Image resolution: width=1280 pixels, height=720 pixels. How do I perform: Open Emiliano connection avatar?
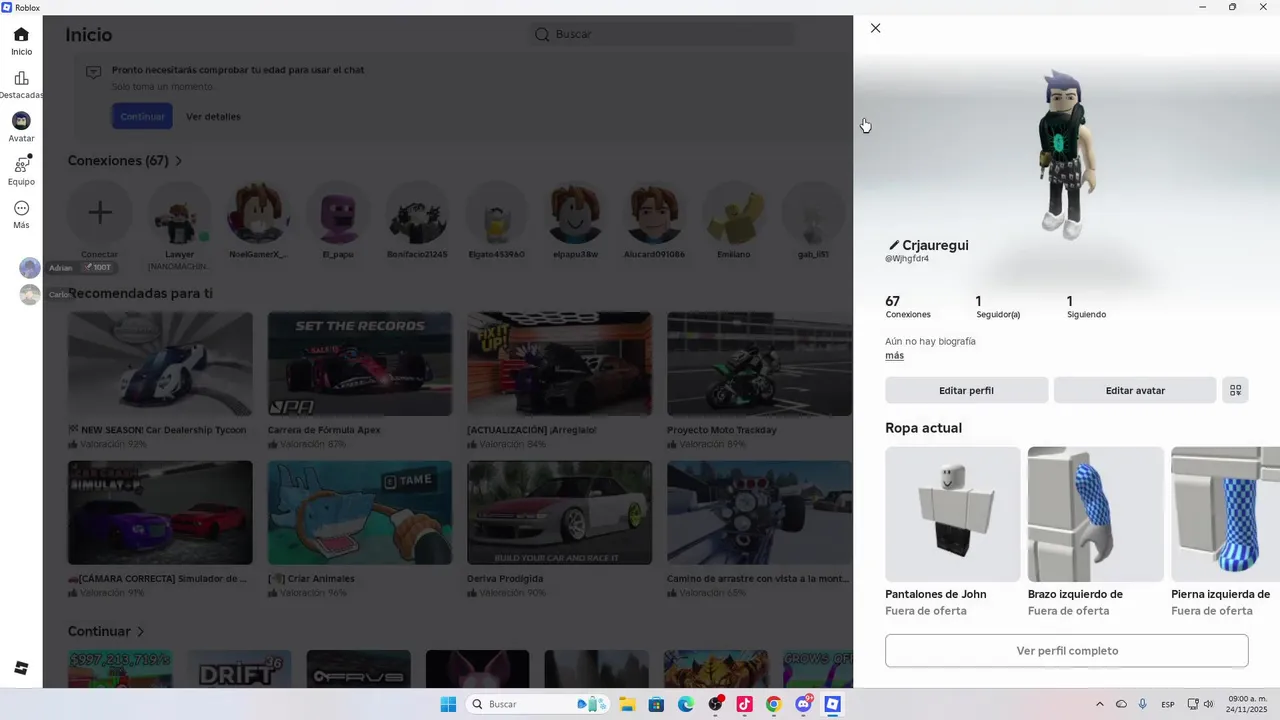click(x=733, y=212)
